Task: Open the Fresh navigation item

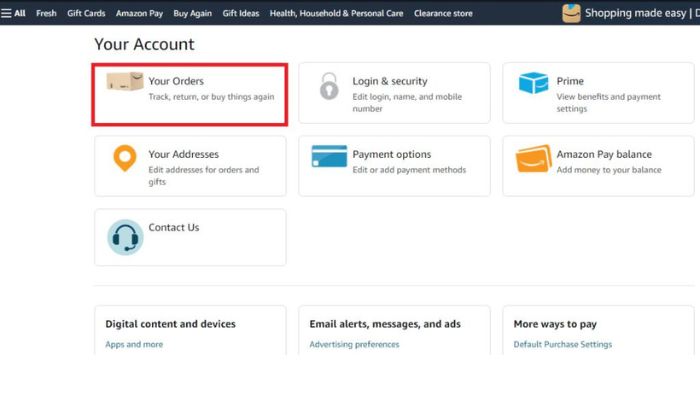Action: pos(46,13)
